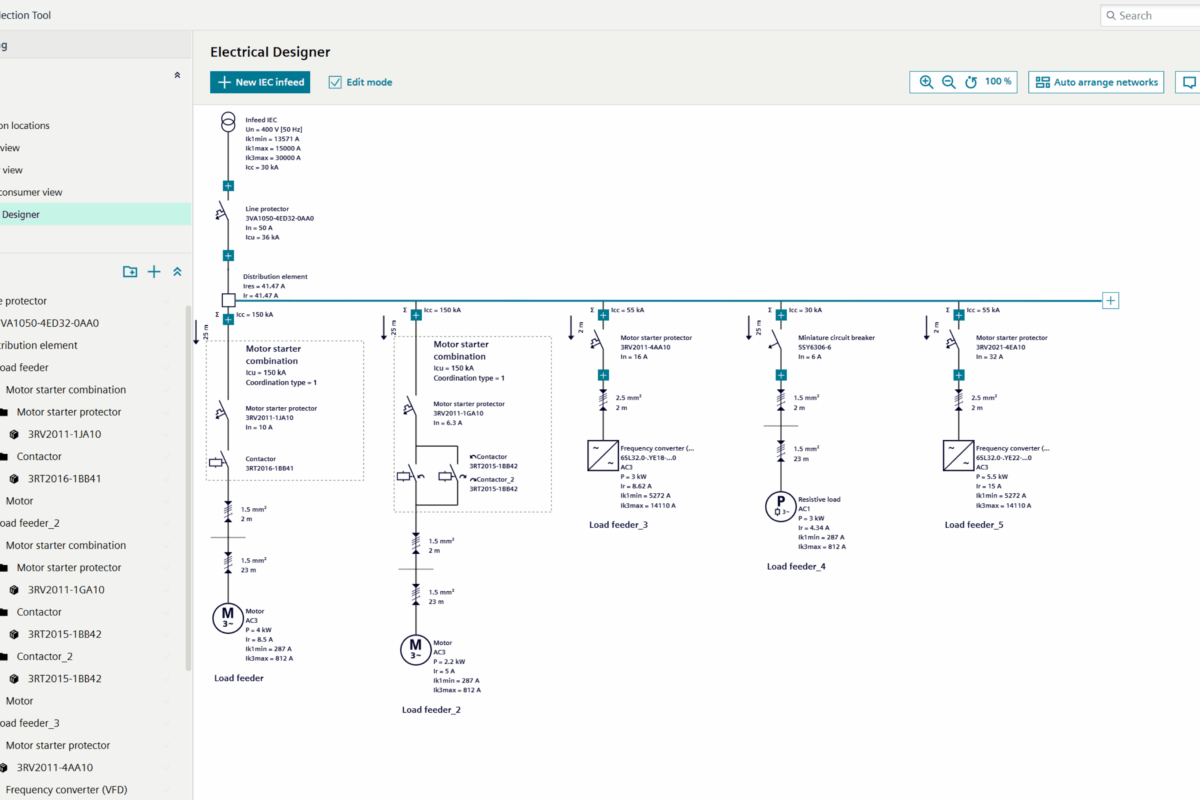The image size is (1200, 800).
Task: Select the Load feeder motor symbol
Action: [227, 618]
